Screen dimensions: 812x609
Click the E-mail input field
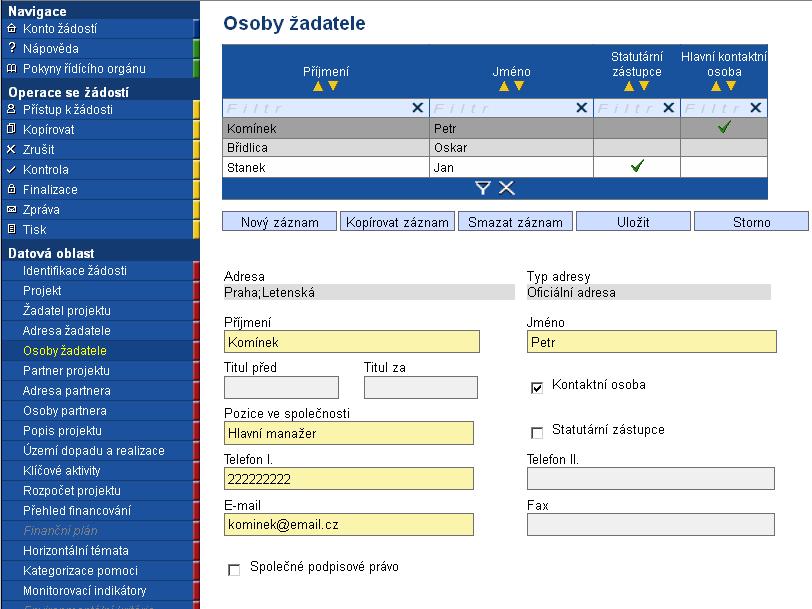[x=349, y=525]
